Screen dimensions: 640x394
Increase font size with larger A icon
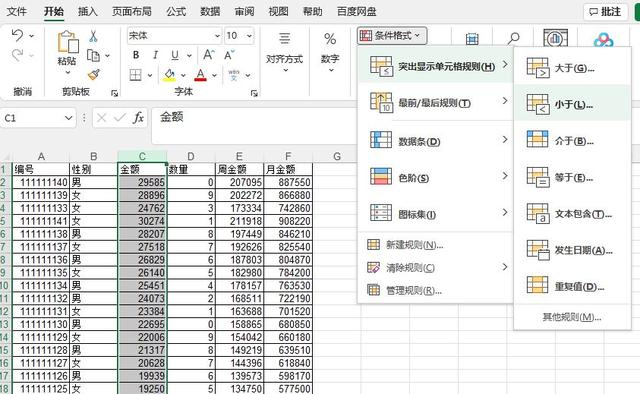point(209,55)
